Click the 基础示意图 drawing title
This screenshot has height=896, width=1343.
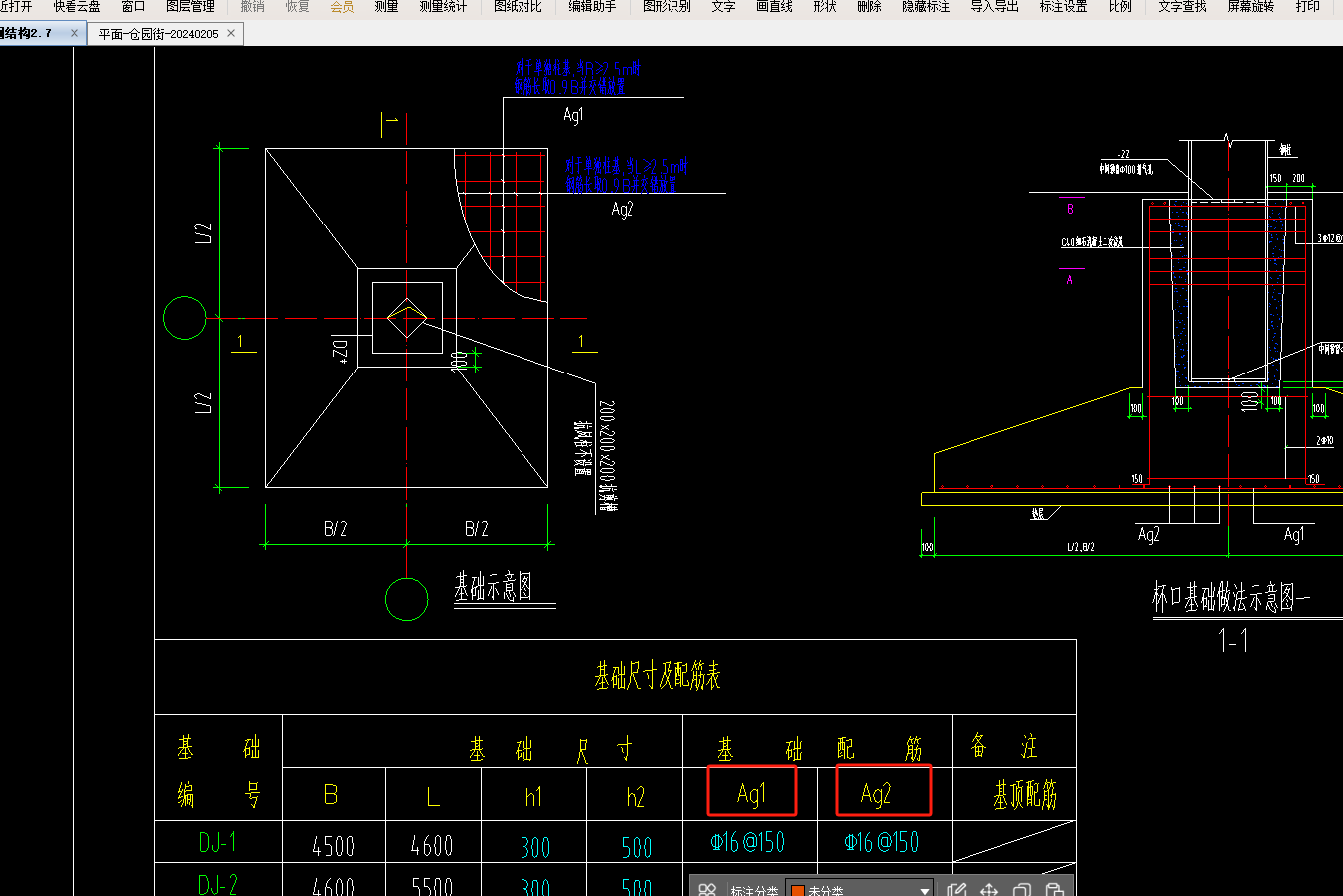pyautogui.click(x=494, y=587)
